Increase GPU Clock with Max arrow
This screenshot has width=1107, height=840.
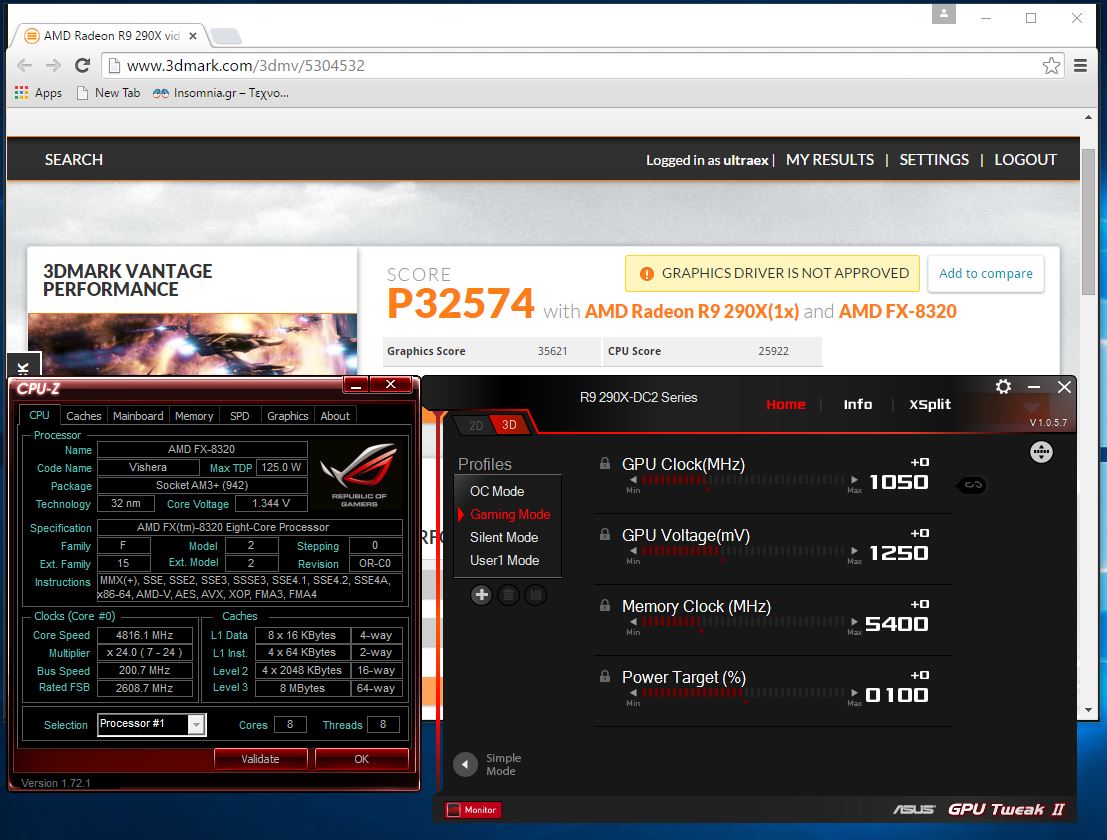(x=854, y=480)
